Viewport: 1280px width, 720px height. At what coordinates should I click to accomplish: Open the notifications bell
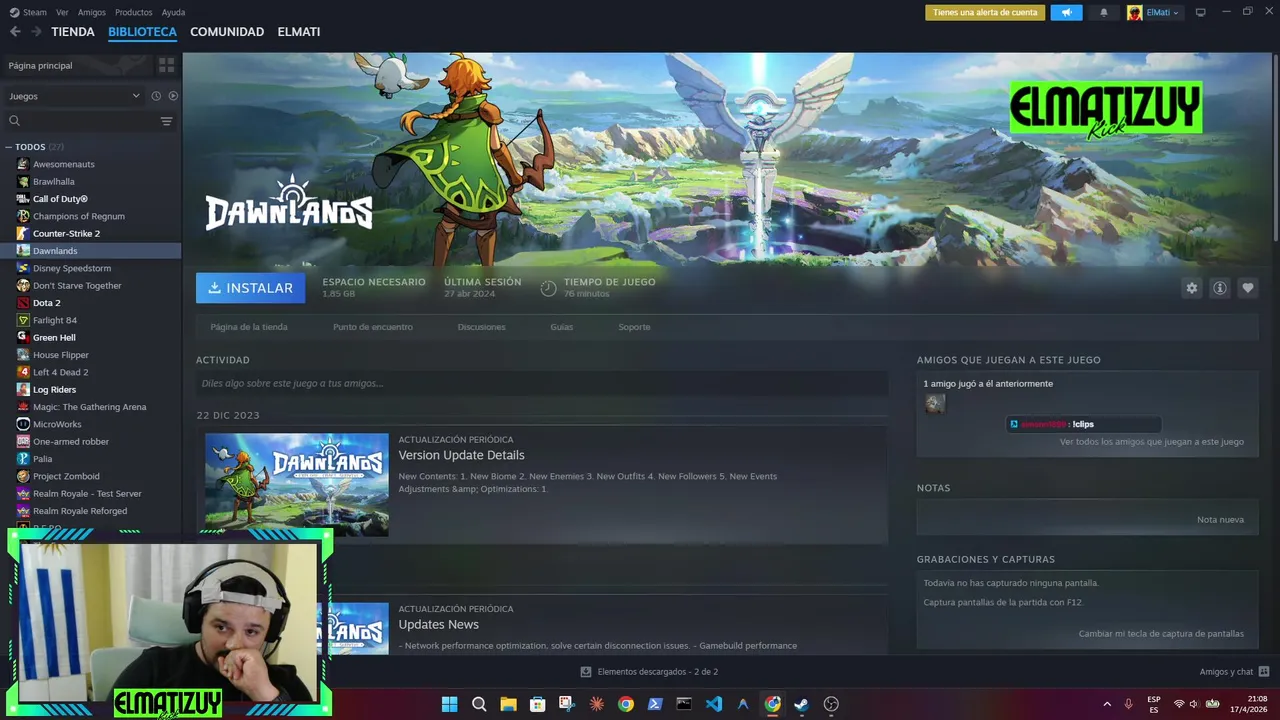click(1104, 12)
